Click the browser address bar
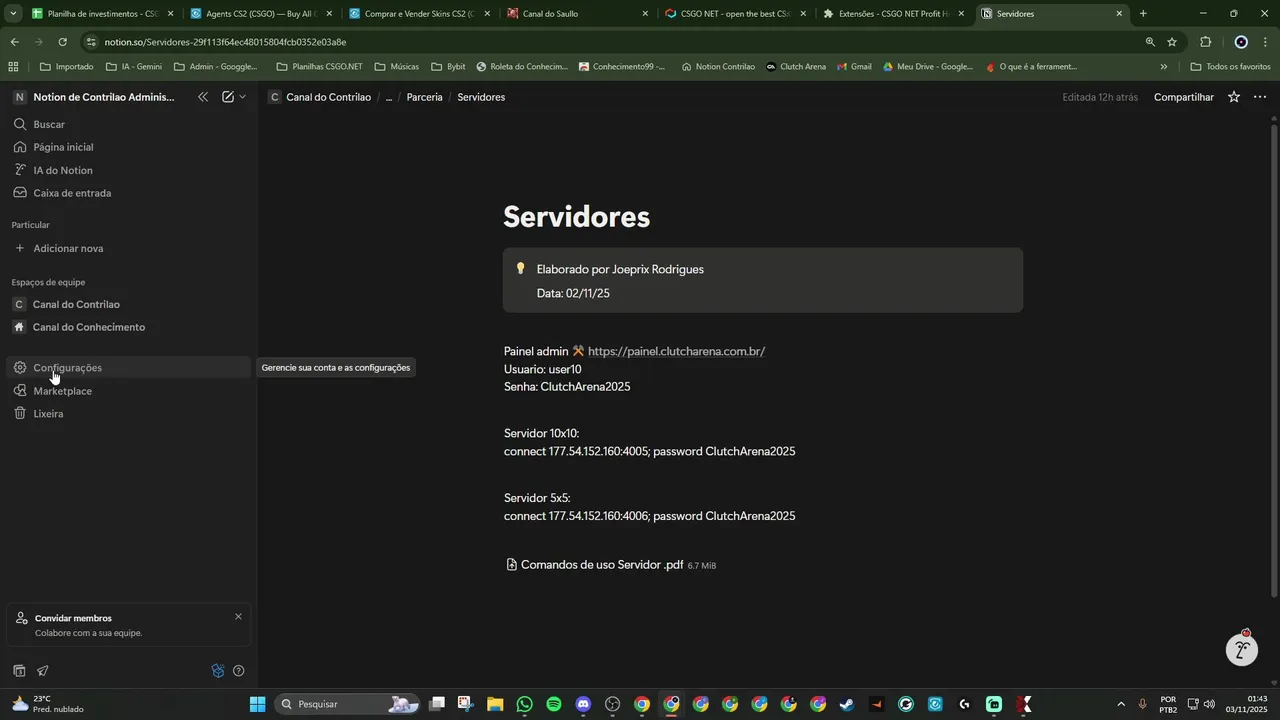 (620, 42)
